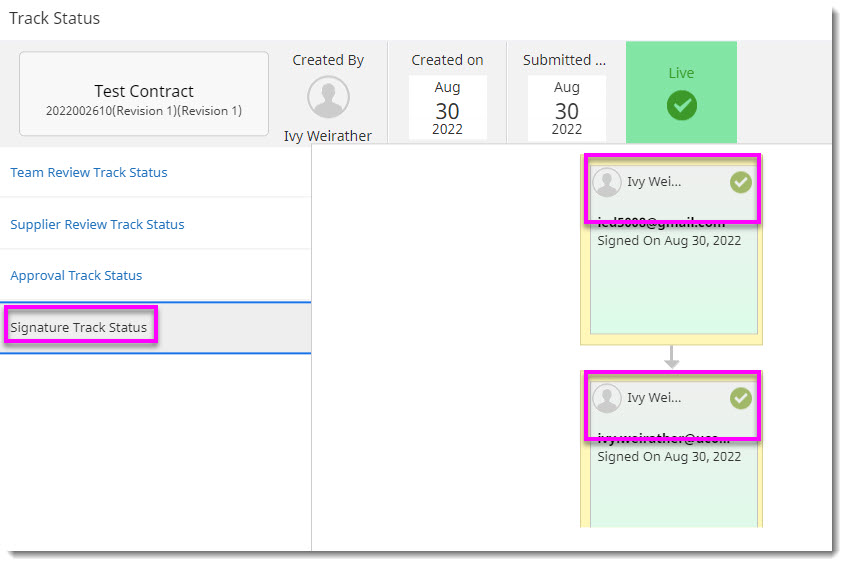Click the green checkmark in the lower signer card
Screen dimensions: 847x566
pyautogui.click(x=740, y=398)
